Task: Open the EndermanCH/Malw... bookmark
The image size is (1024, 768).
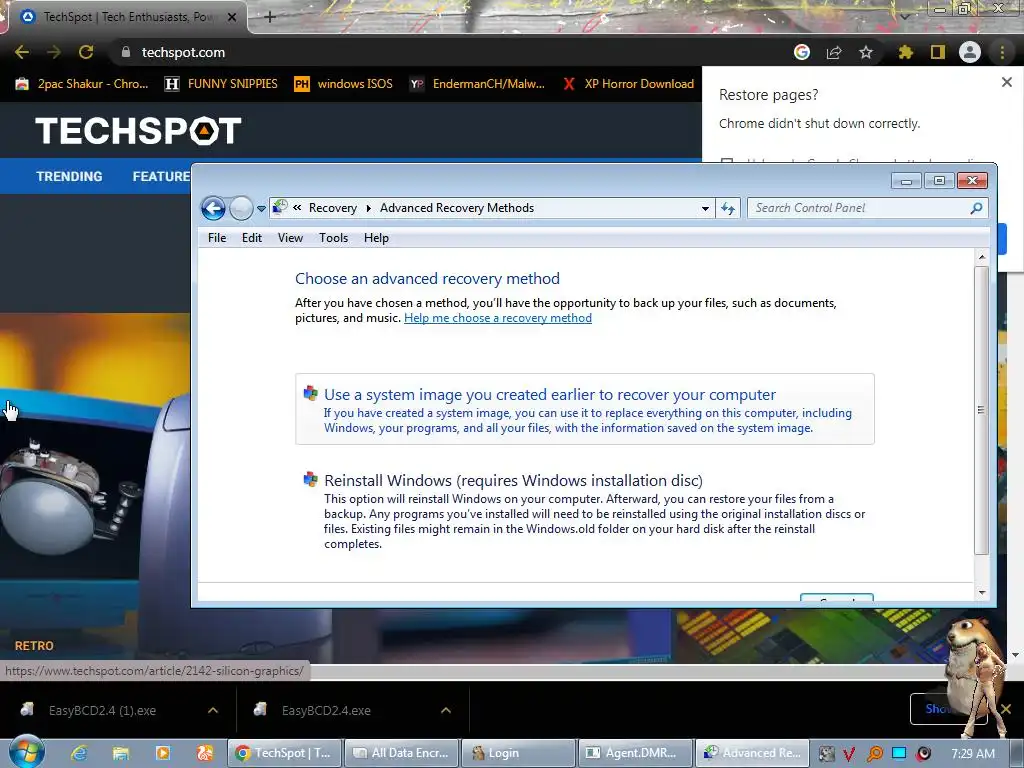Action: (x=477, y=84)
